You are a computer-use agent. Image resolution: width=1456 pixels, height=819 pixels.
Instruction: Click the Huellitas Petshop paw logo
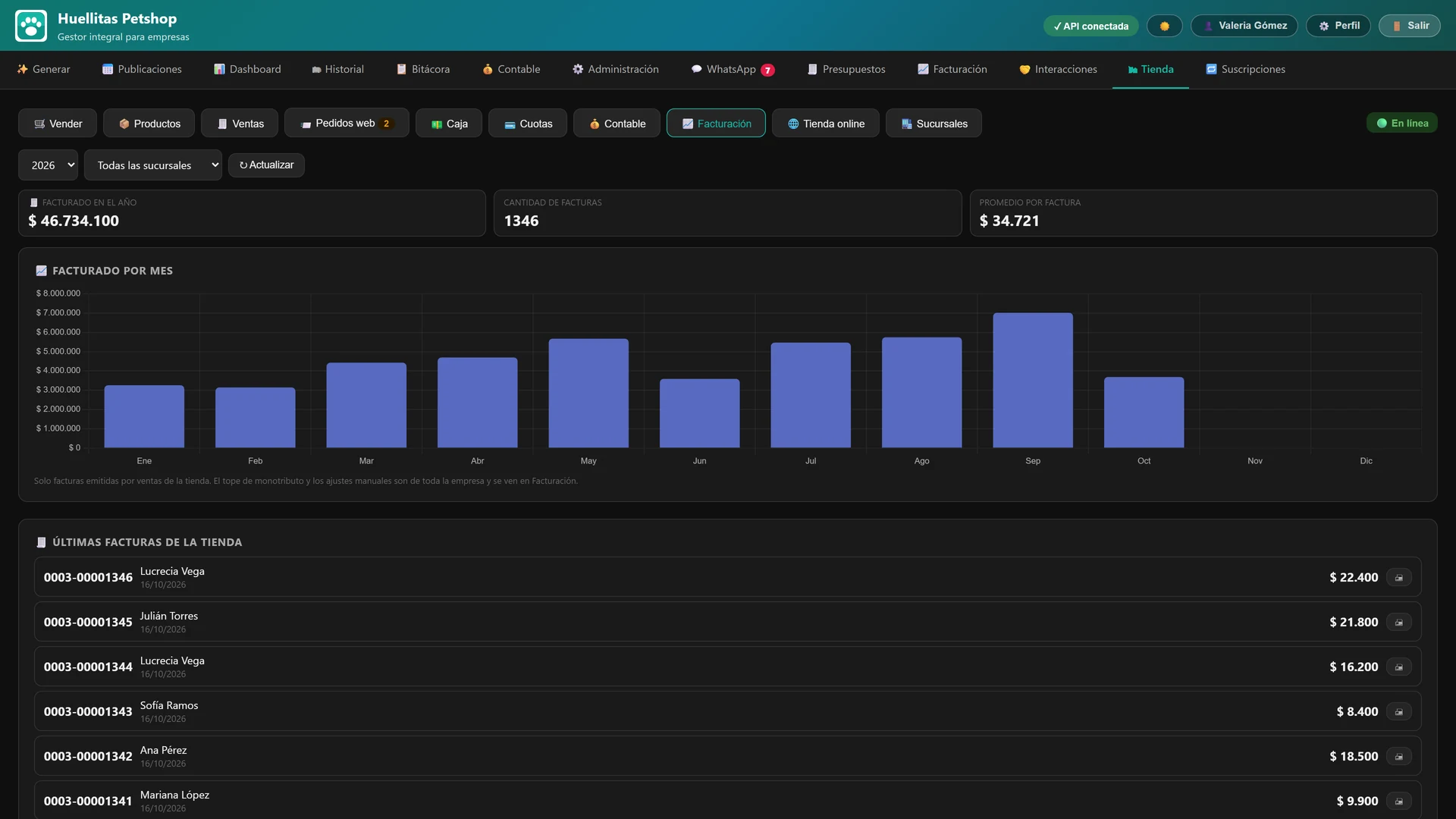click(31, 26)
